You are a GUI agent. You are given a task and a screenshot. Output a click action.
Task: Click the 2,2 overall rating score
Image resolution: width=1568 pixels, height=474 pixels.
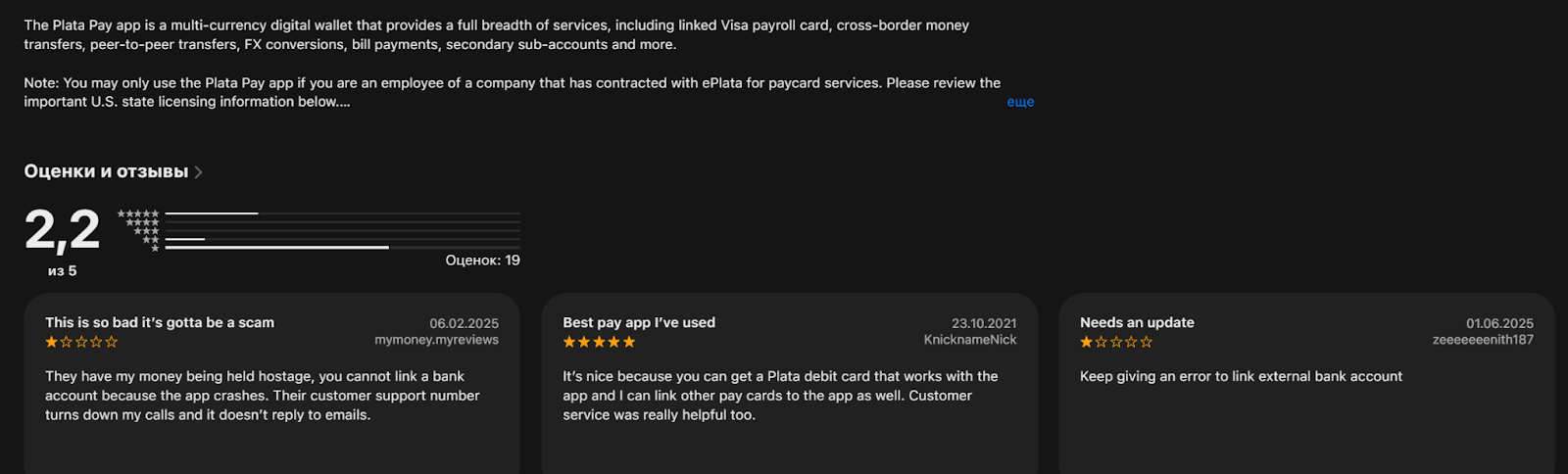coord(62,230)
